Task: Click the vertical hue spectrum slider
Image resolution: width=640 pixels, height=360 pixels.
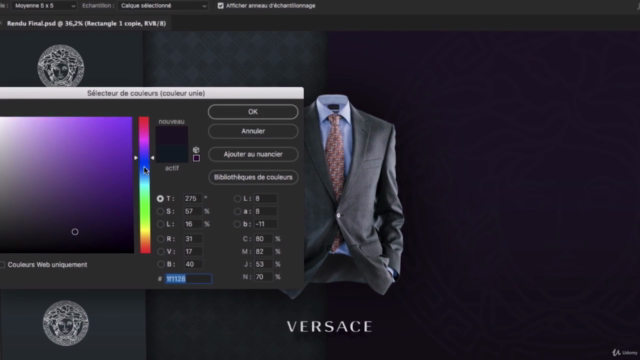Action: (x=144, y=185)
